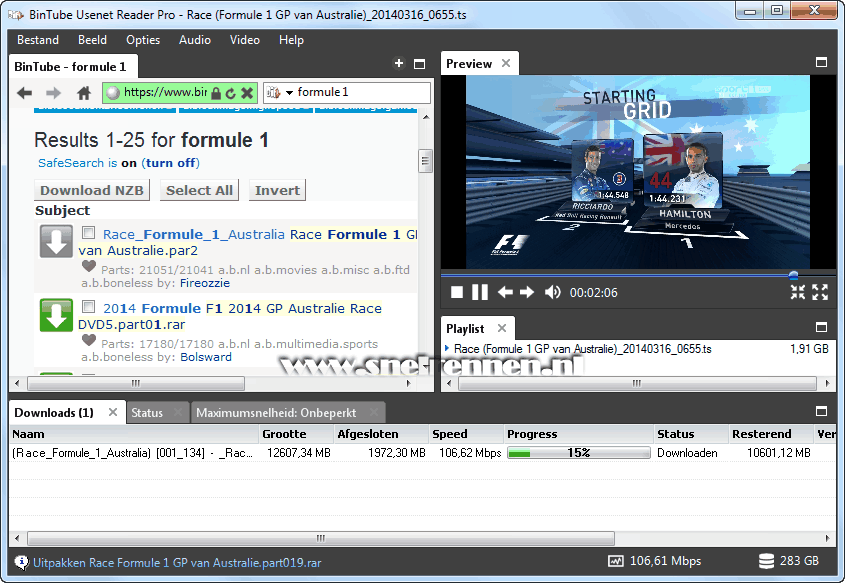Skip forward in the video

(x=527, y=292)
